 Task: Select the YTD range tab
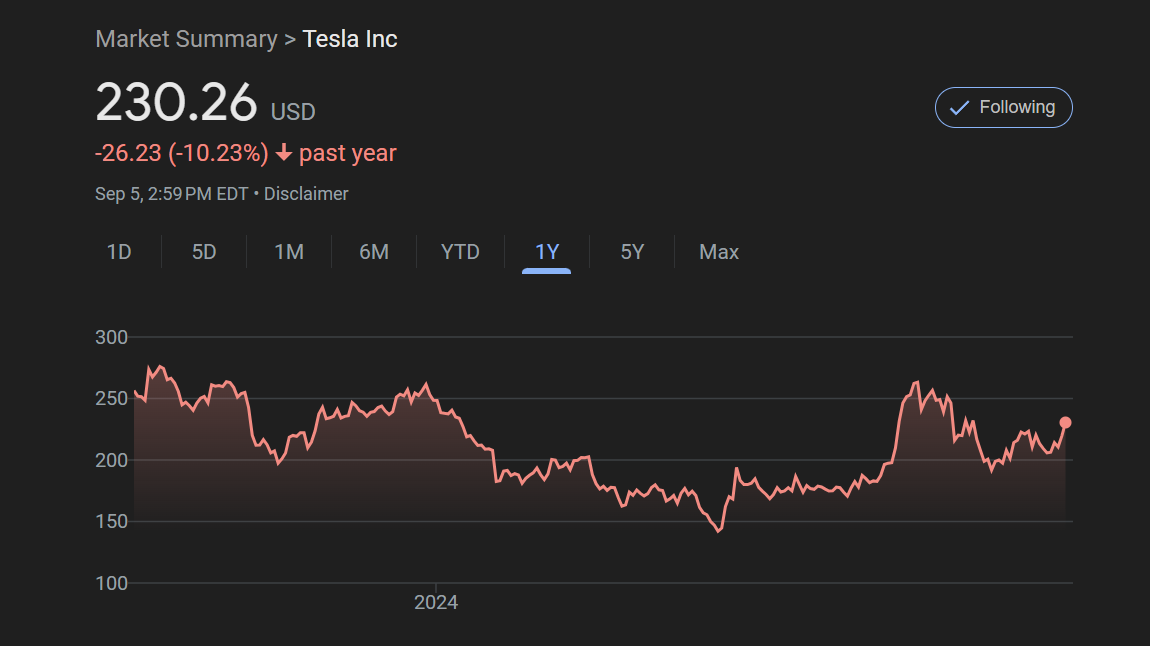pos(460,252)
